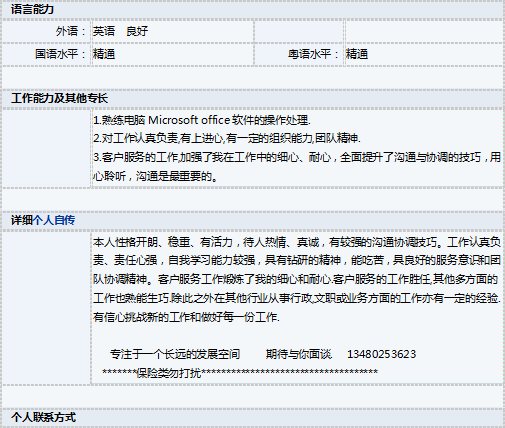Click the line ending 沟通是最重要的
505x428 pixels.
155,176
